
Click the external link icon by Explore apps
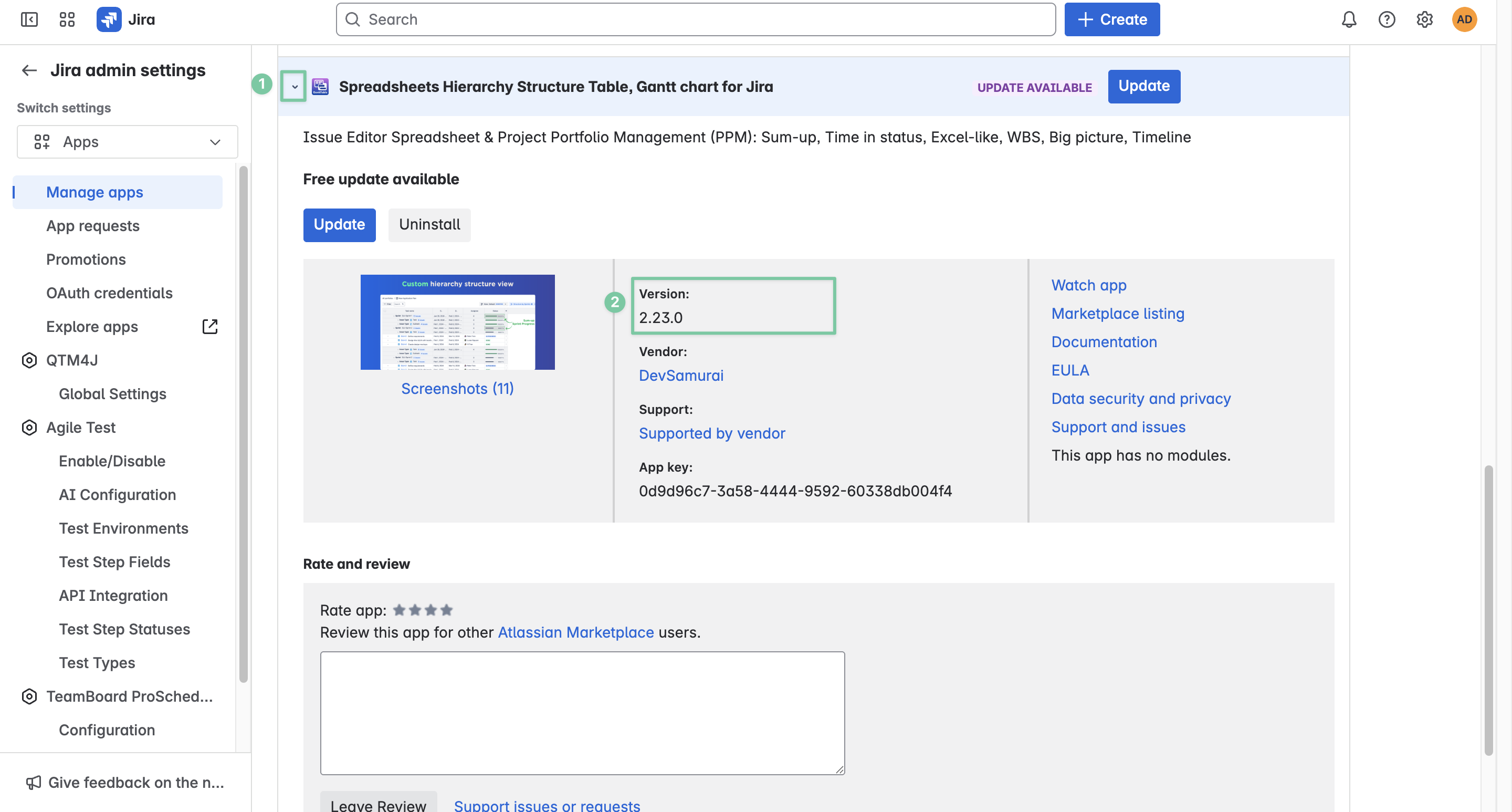[209, 327]
